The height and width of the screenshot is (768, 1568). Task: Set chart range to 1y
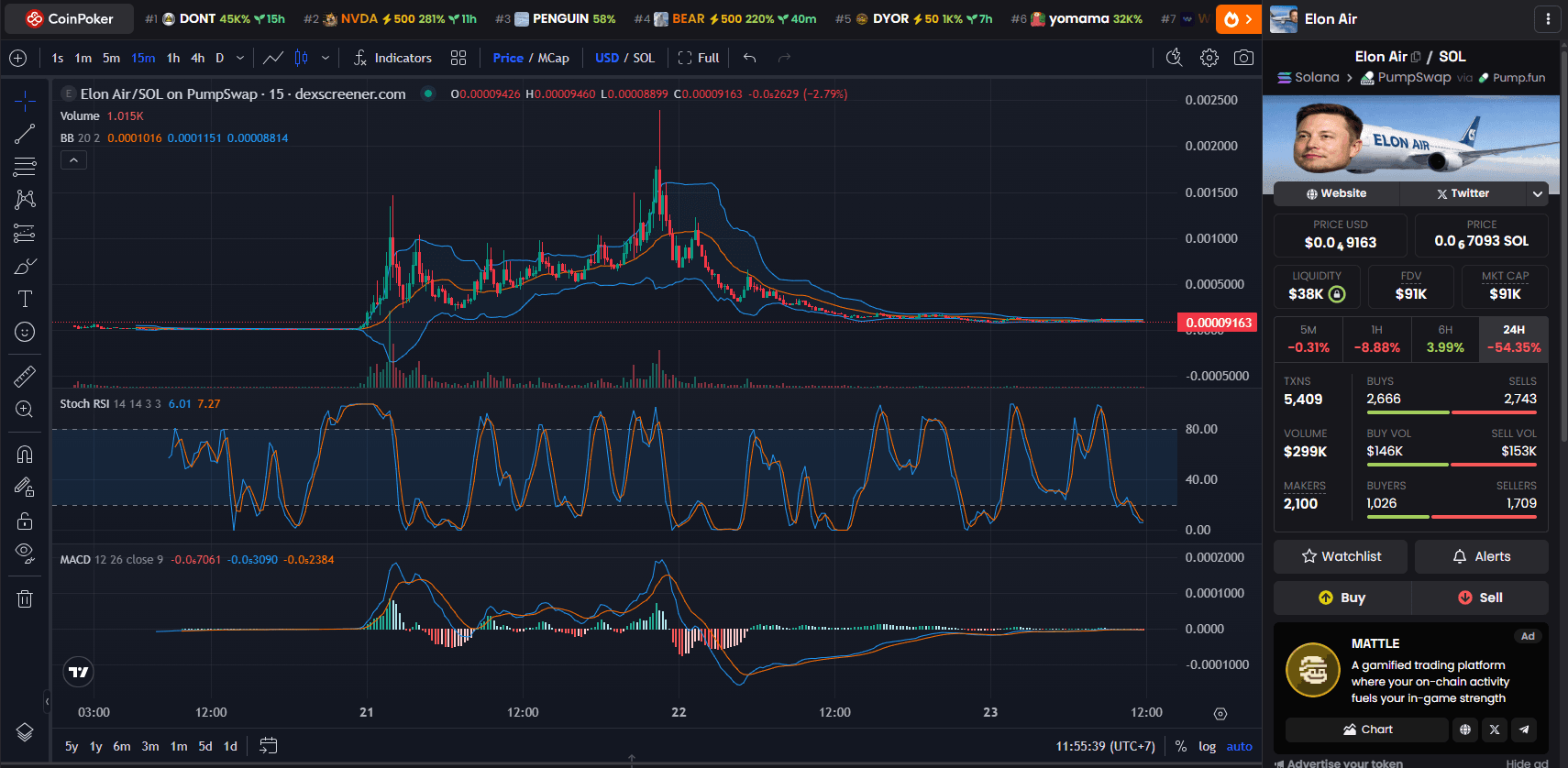click(95, 746)
